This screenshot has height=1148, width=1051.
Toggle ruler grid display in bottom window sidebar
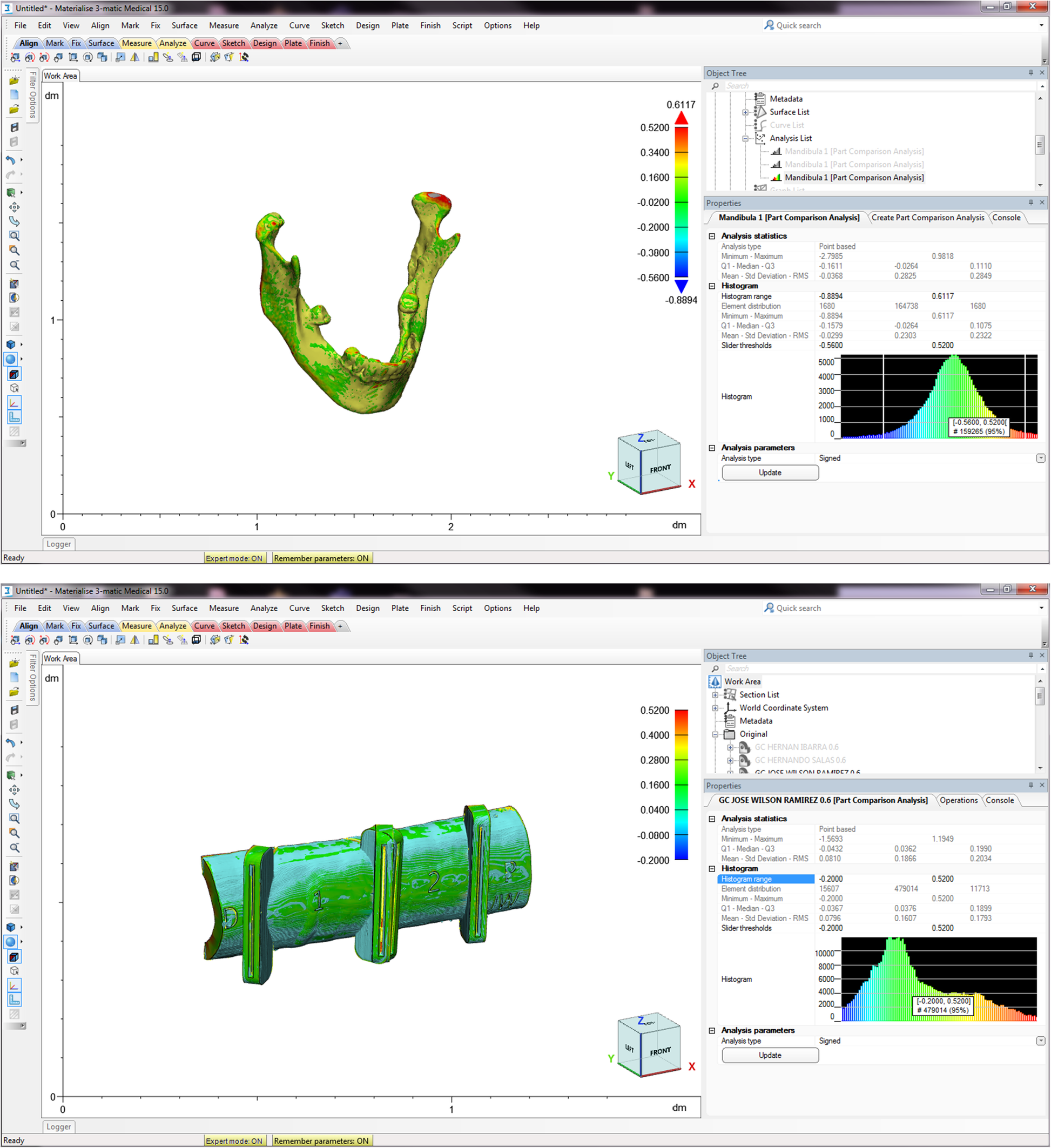click(14, 1000)
